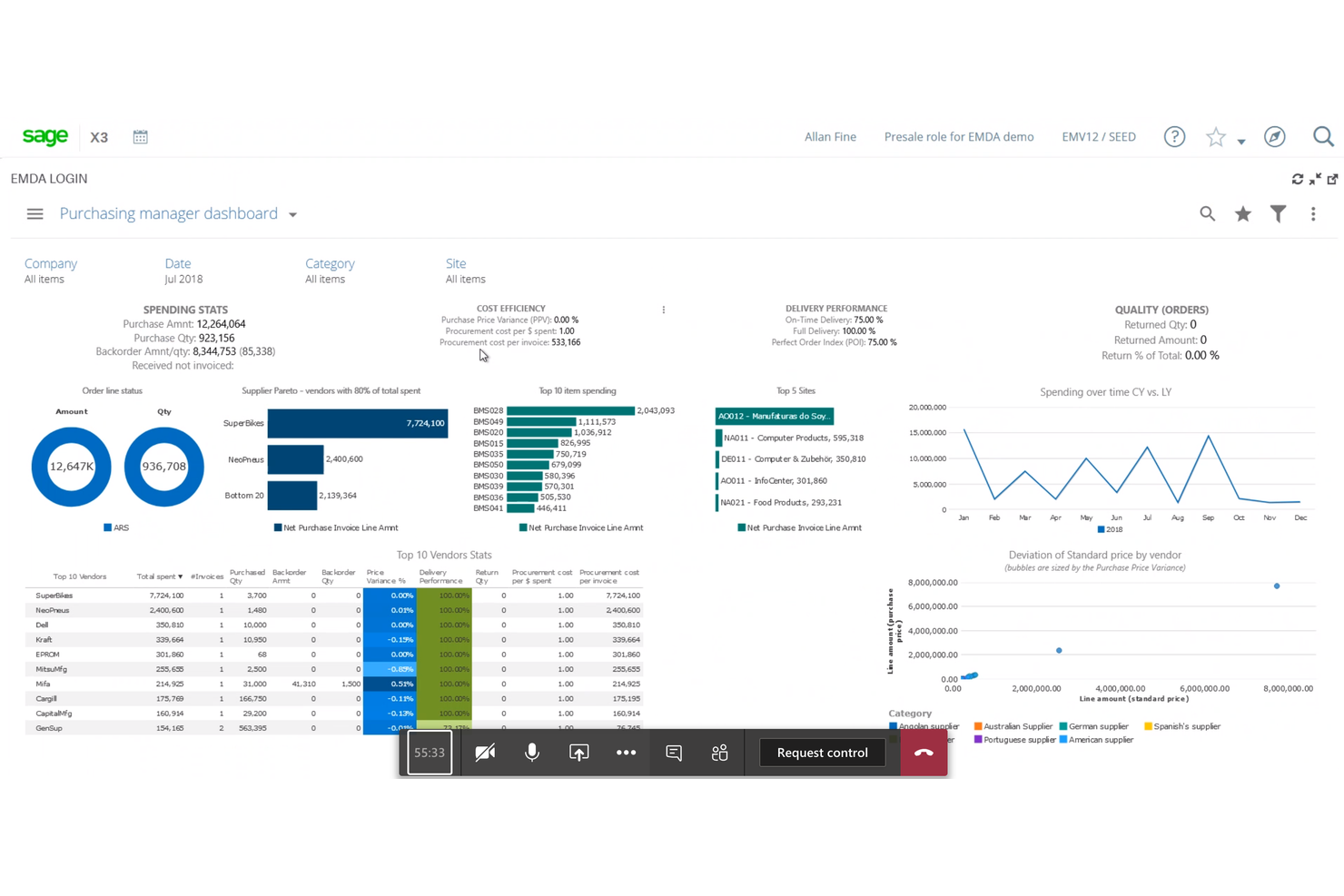
Task: Open the global search magnifier in the top bar
Action: pos(1323,136)
